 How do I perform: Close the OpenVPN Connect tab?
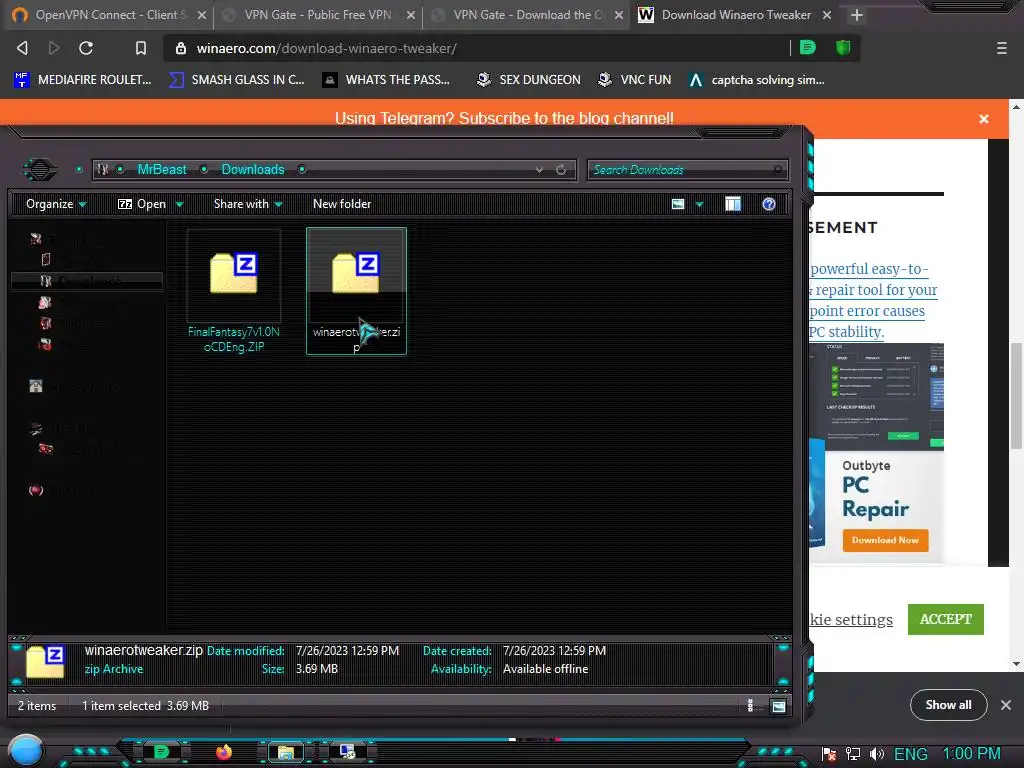[x=202, y=15]
